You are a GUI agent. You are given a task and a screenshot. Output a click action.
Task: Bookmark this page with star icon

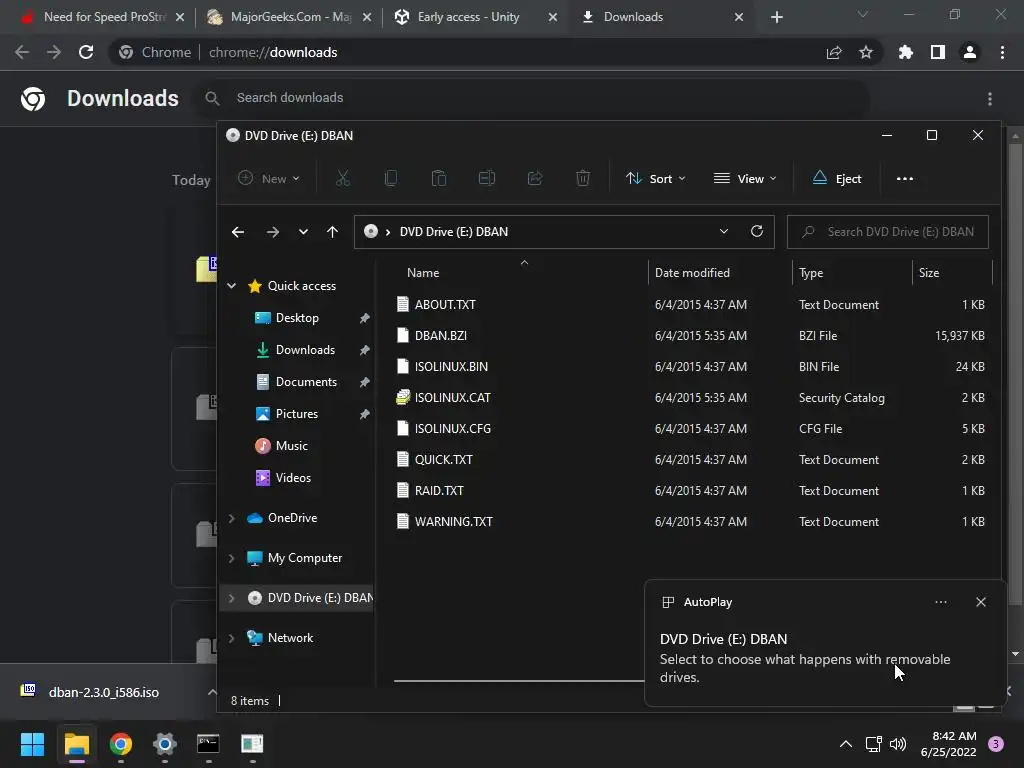(x=866, y=52)
